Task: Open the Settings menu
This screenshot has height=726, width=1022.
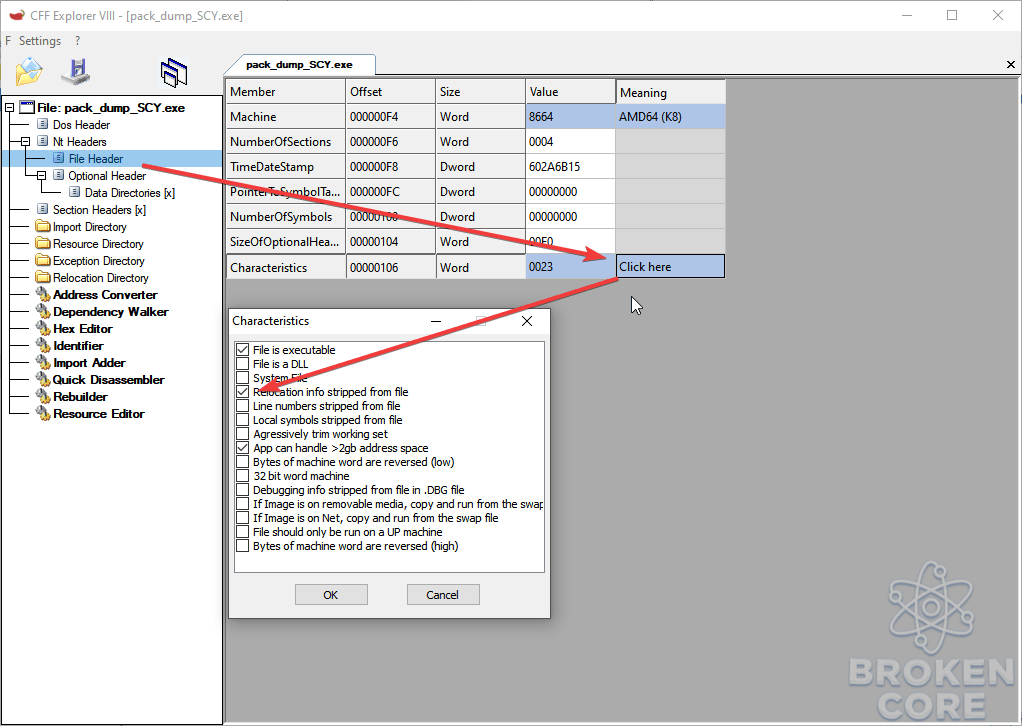Action: pos(40,40)
